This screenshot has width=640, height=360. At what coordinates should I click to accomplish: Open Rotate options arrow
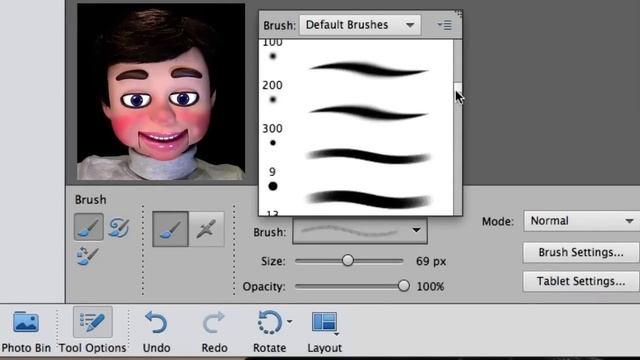(289, 322)
